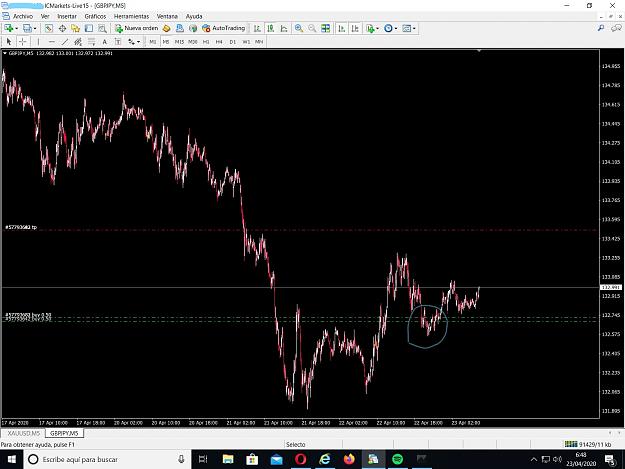The width and height of the screenshot is (625, 469).
Task: Select the Cursor arrow tool
Action: (9, 41)
